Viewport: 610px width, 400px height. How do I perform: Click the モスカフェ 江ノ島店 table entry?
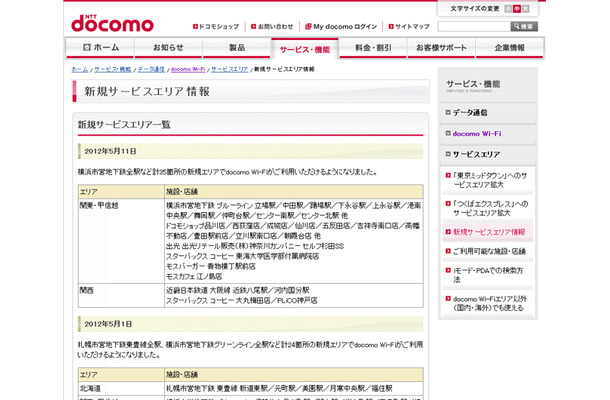coord(194,277)
